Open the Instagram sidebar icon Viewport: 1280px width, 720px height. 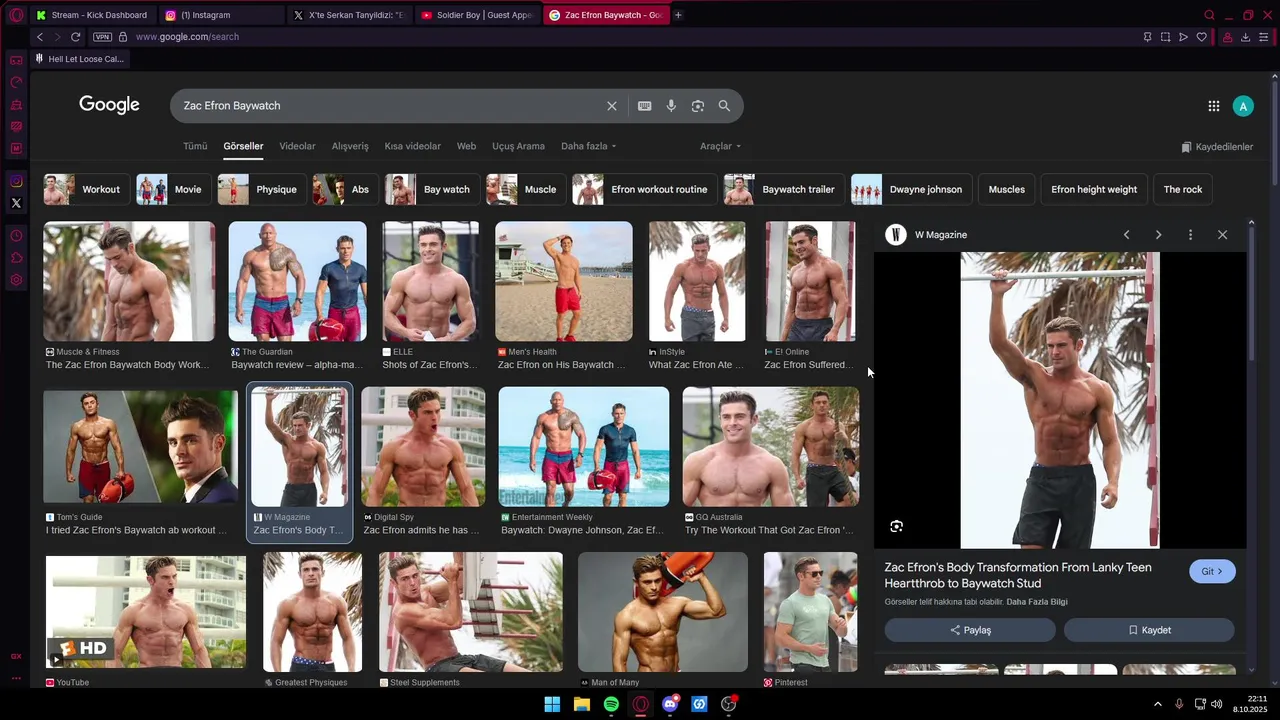click(16, 181)
